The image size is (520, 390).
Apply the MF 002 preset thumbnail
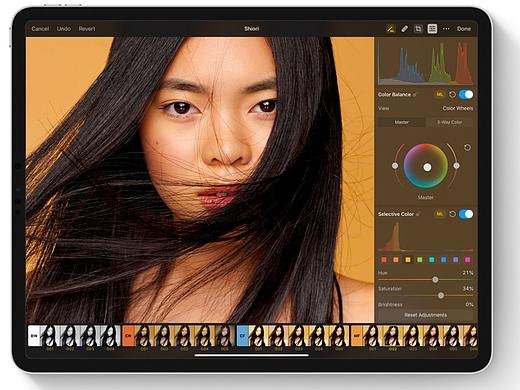click(x=393, y=337)
